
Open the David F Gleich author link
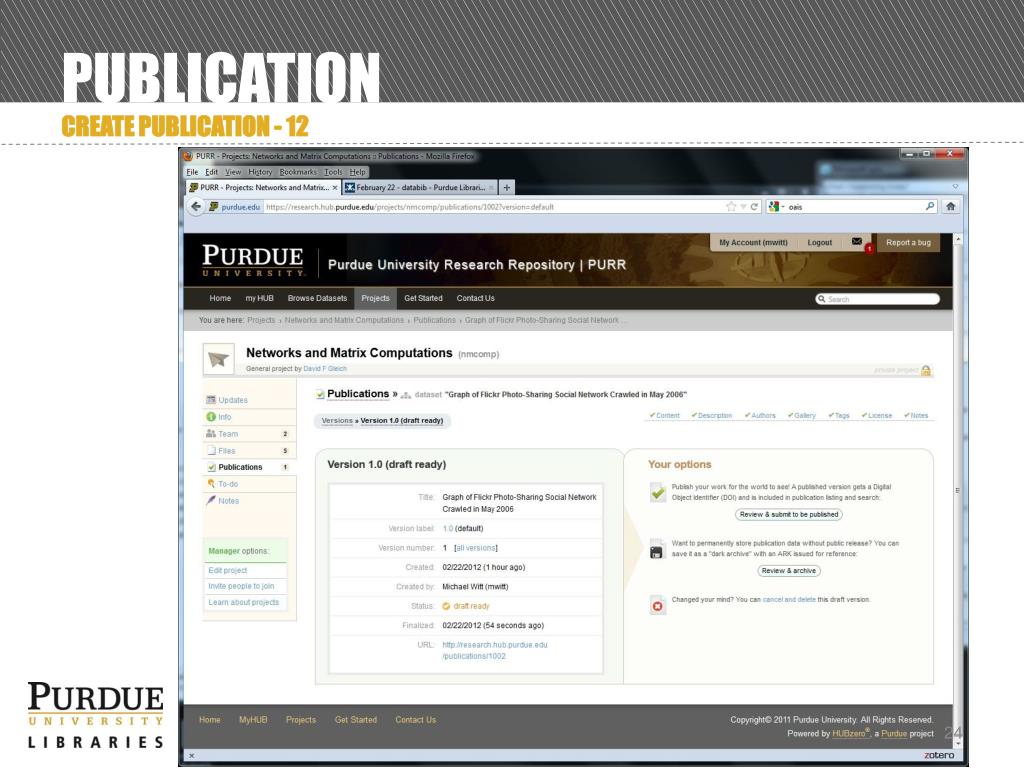point(325,368)
